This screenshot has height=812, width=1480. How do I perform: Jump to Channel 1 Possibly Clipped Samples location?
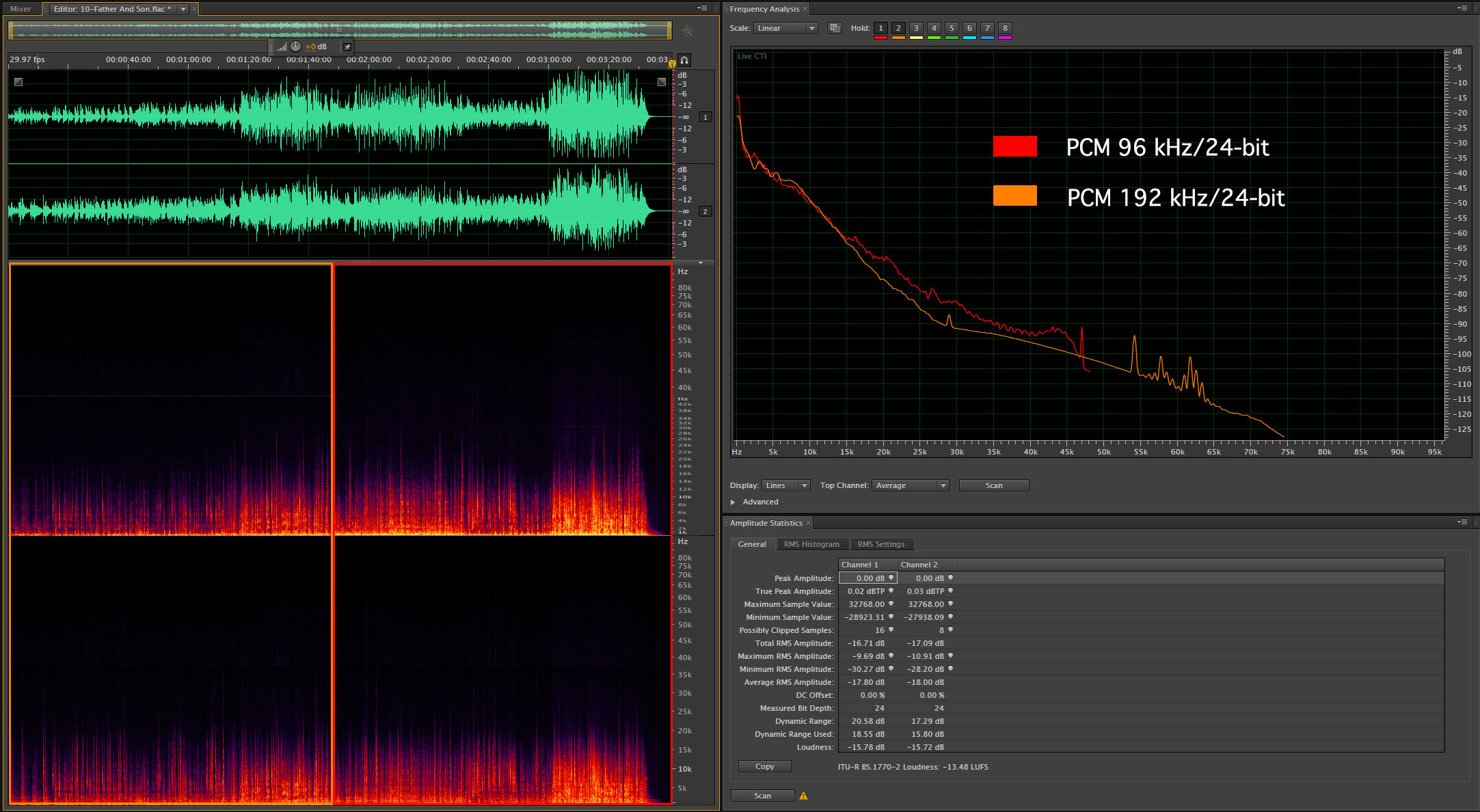pyautogui.click(x=891, y=630)
